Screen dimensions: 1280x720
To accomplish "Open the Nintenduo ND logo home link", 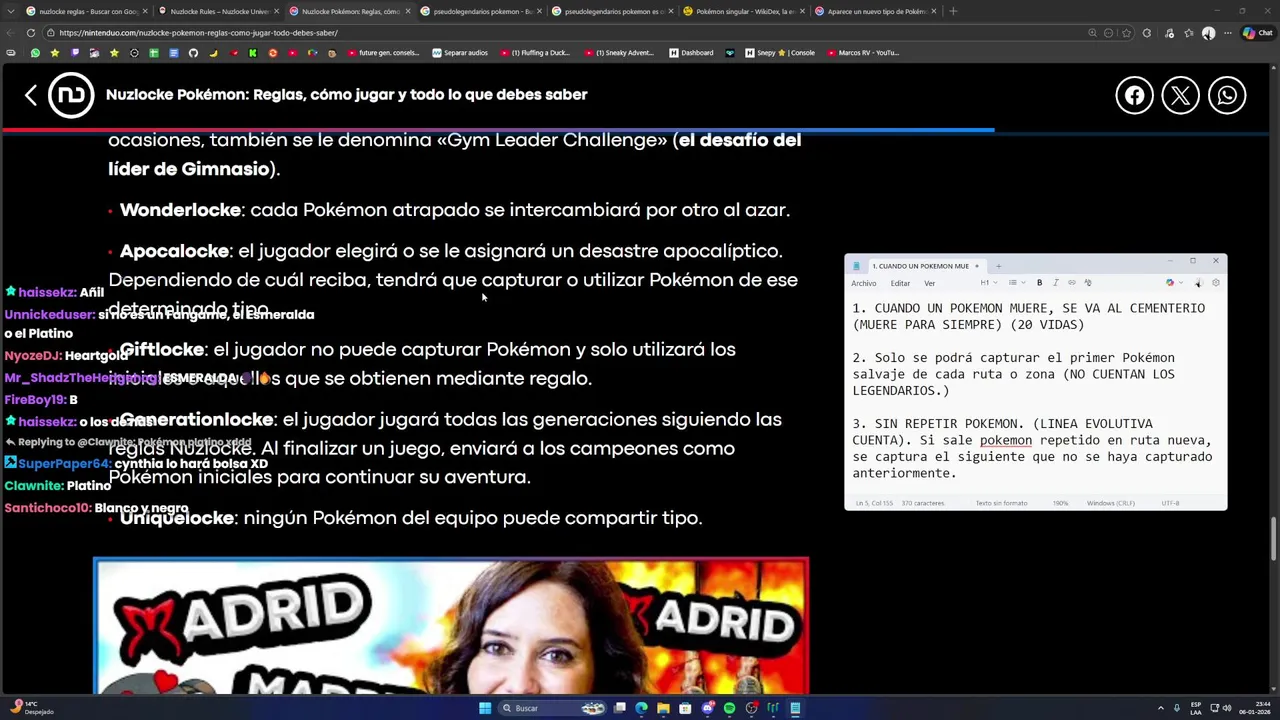I will click(x=71, y=95).
